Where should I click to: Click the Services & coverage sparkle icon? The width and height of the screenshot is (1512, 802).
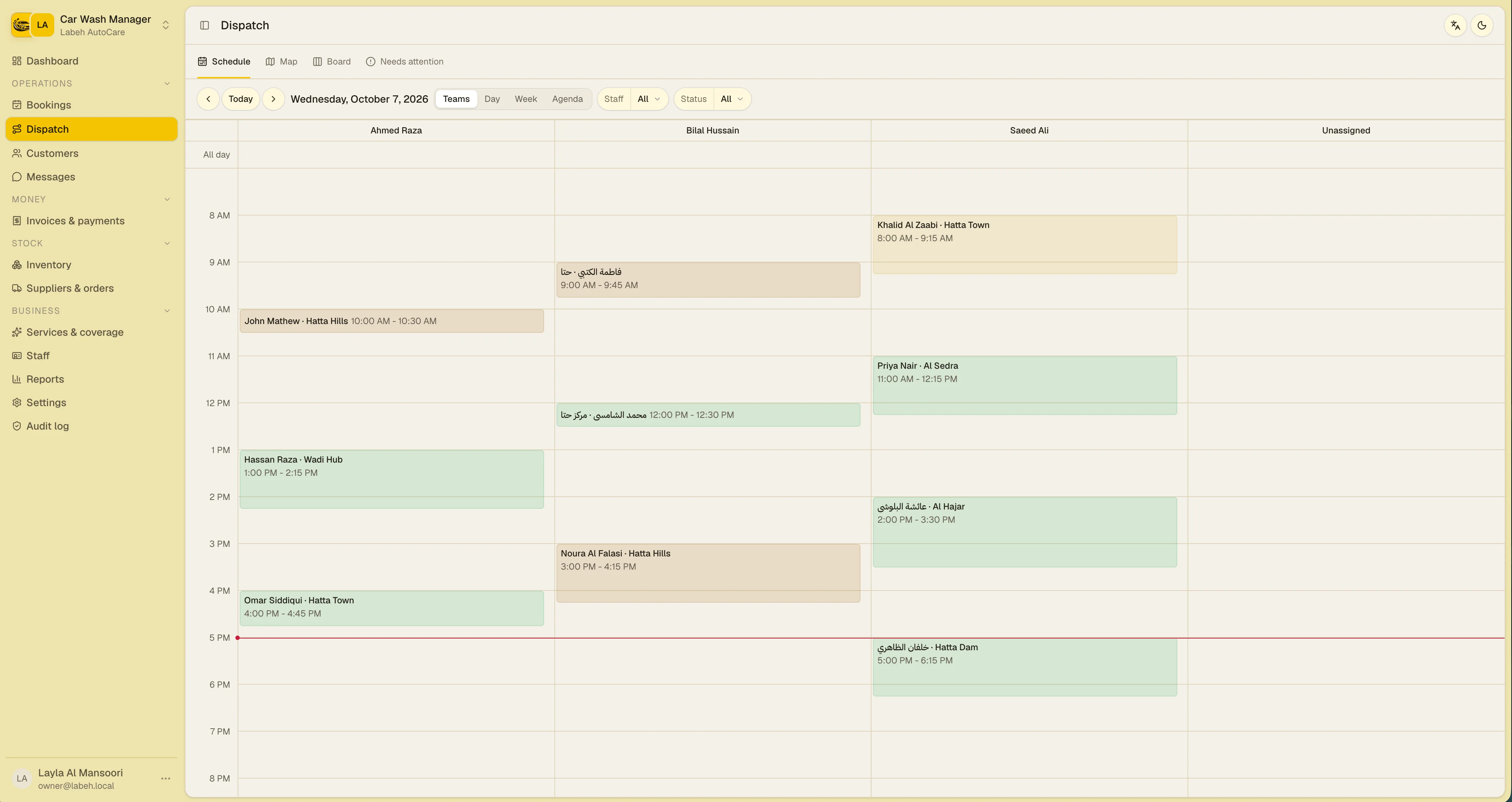tap(17, 332)
